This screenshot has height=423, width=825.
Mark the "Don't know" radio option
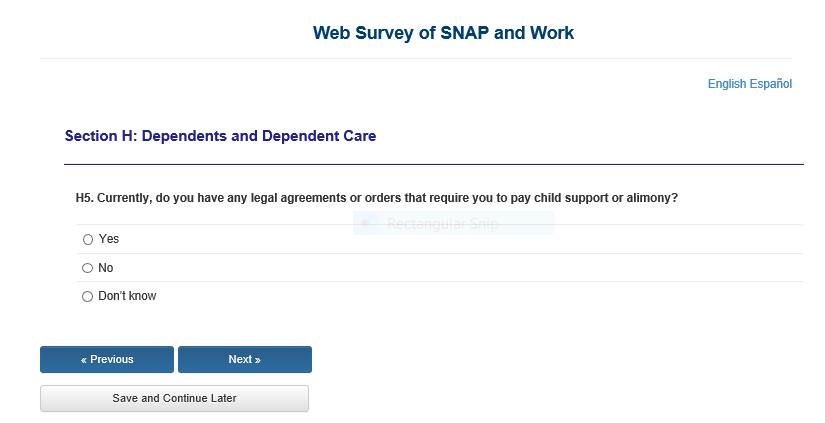pos(88,297)
